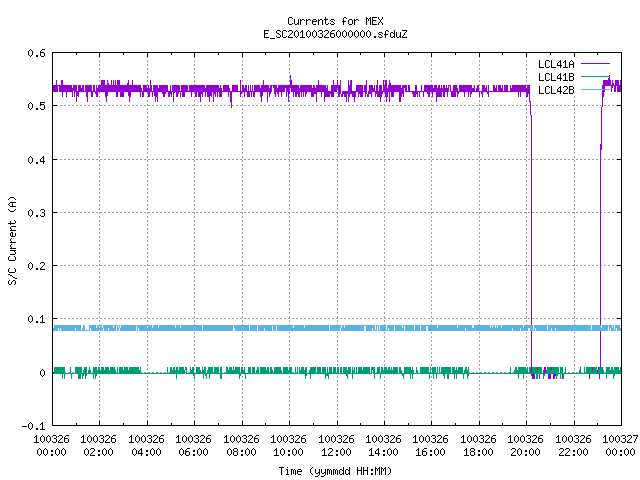Click the 0.1 y-axis tick label

[x=36, y=319]
